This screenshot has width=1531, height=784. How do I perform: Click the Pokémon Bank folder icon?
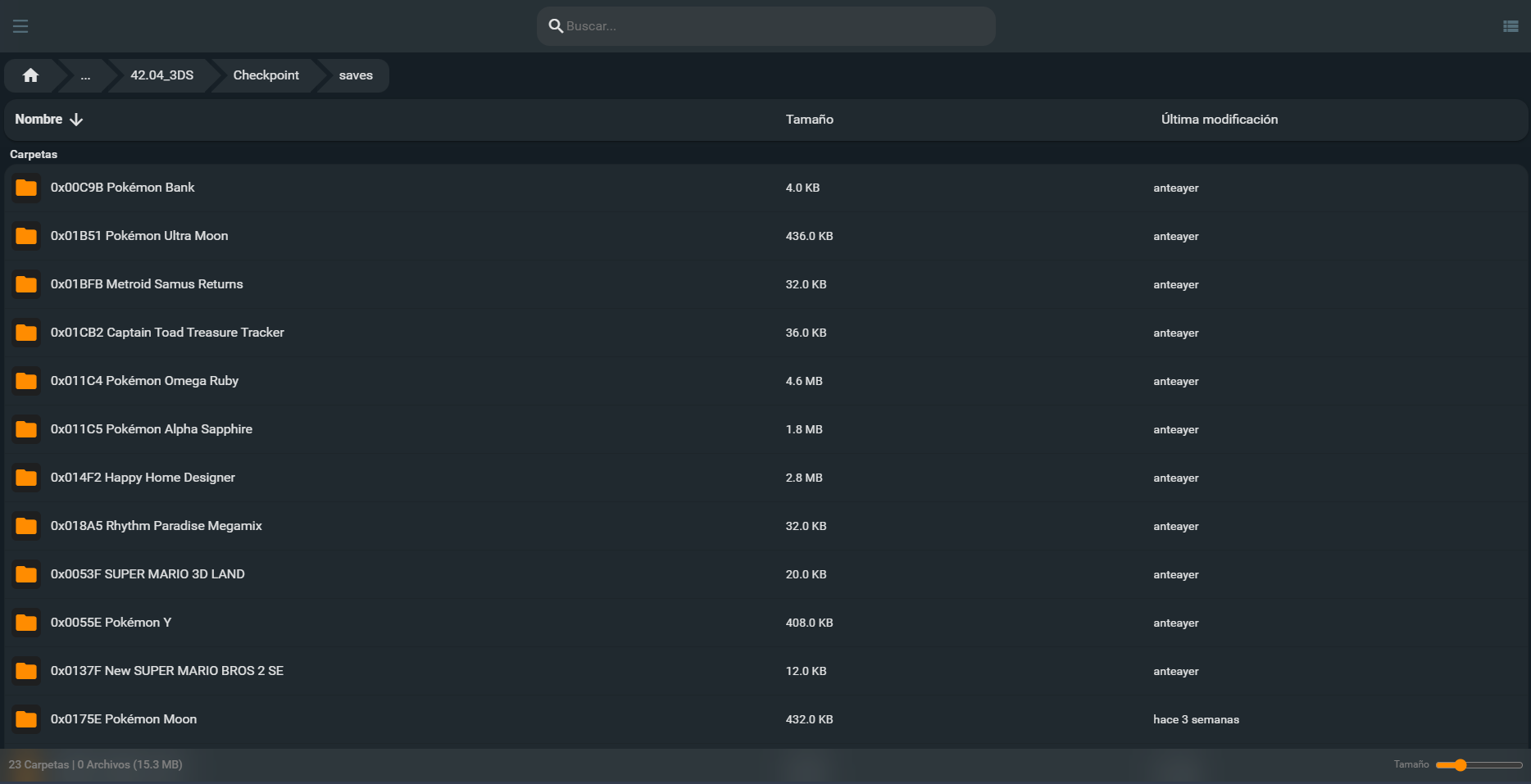tap(26, 188)
